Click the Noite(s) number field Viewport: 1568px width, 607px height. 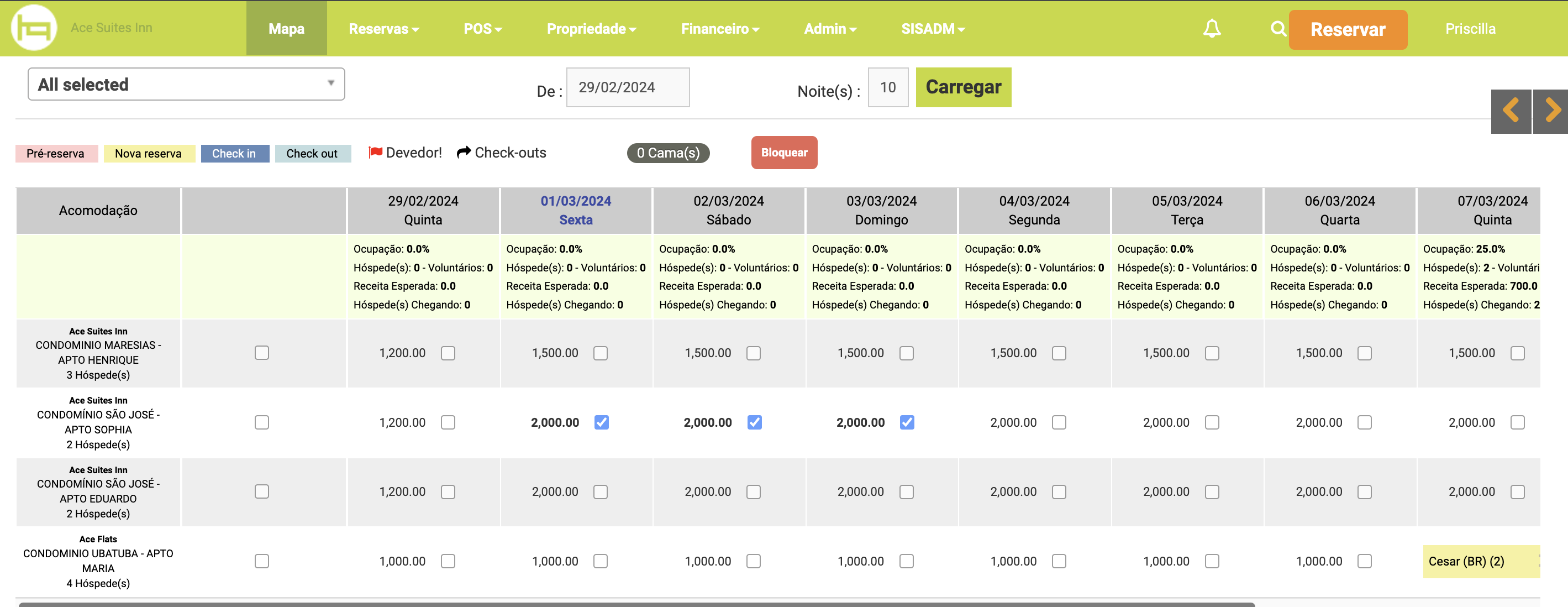point(887,87)
